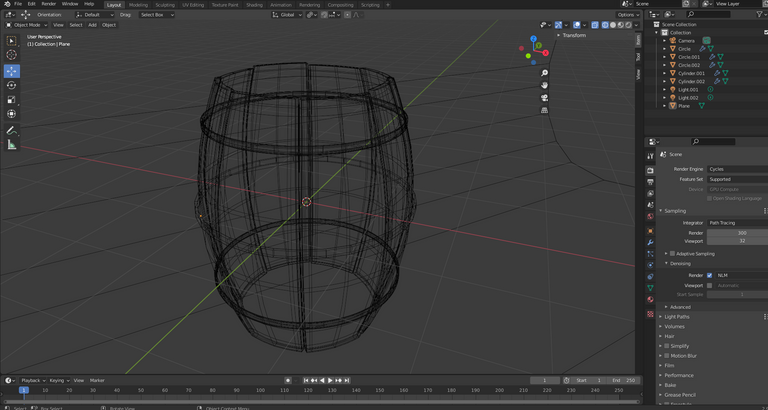Choose the Scale tool
The height and width of the screenshot is (410, 768).
(12, 100)
